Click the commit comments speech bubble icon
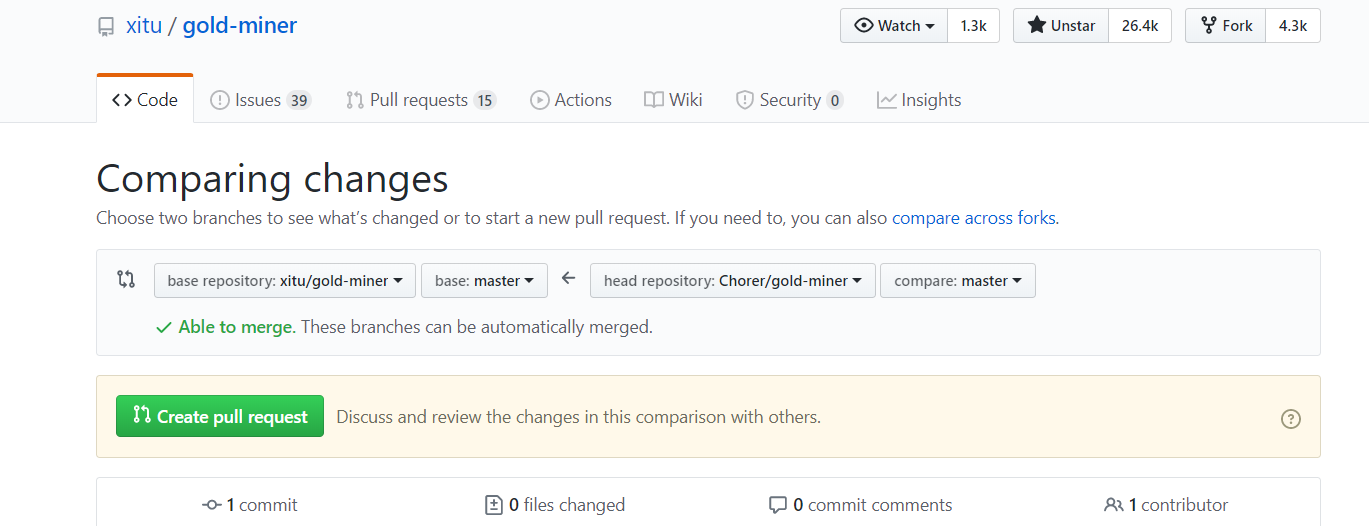Viewport: 1369px width, 526px height. pyautogui.click(x=778, y=505)
